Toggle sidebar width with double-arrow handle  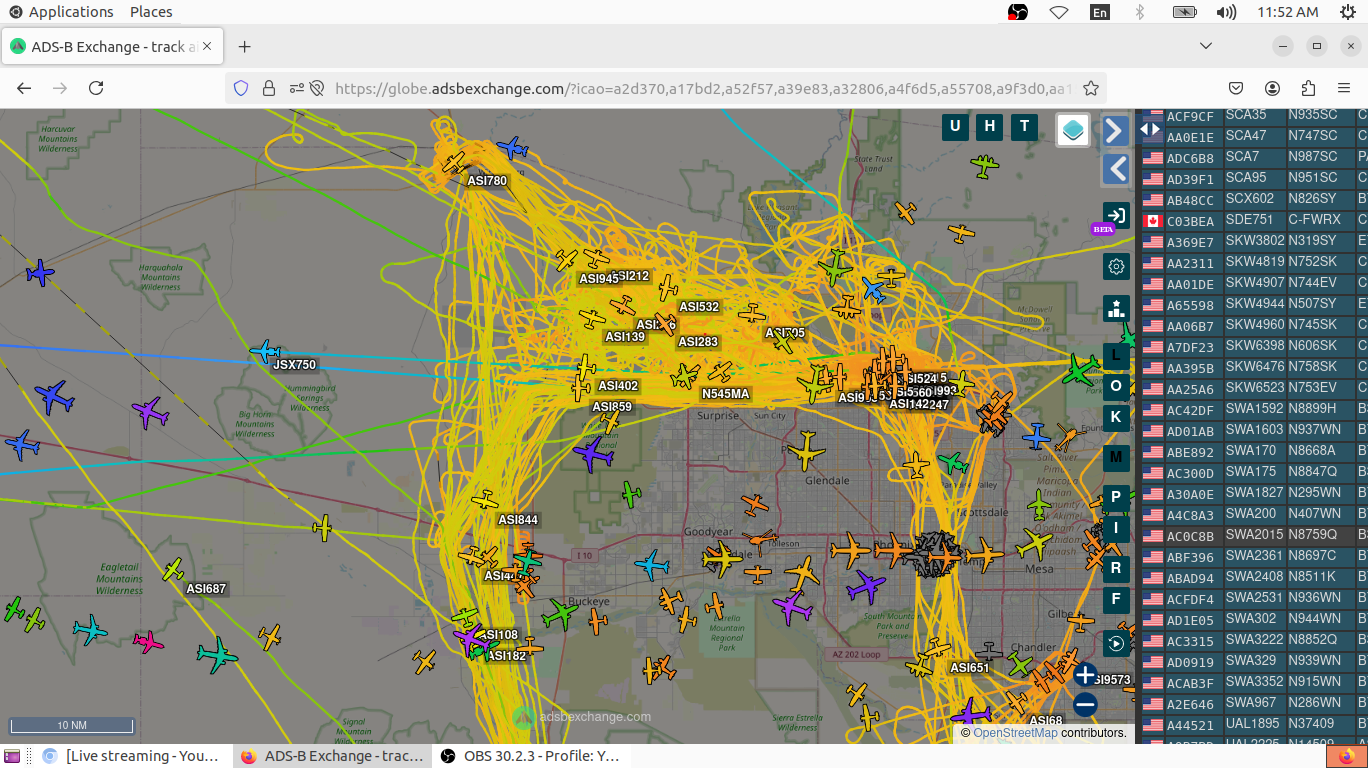click(x=1150, y=130)
